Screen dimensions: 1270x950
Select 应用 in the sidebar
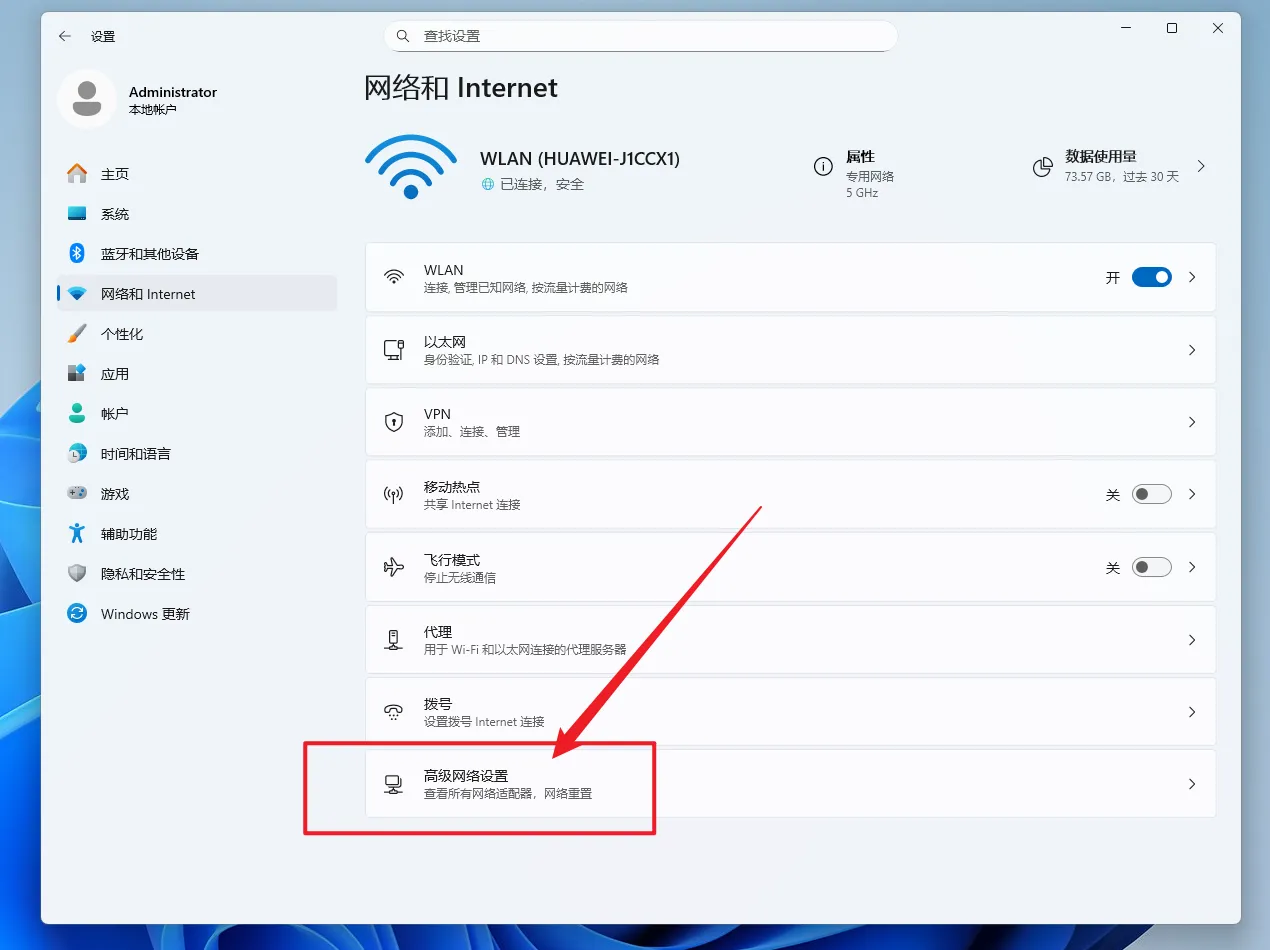[197, 374]
